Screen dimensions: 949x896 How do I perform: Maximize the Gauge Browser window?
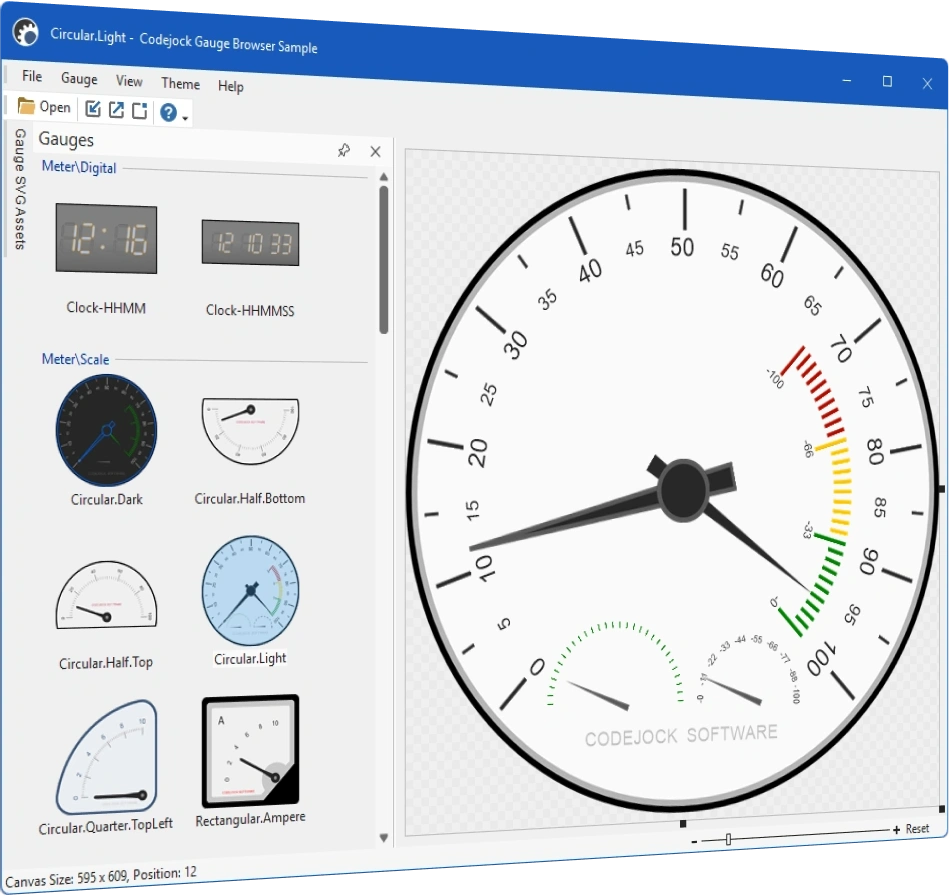pos(887,81)
